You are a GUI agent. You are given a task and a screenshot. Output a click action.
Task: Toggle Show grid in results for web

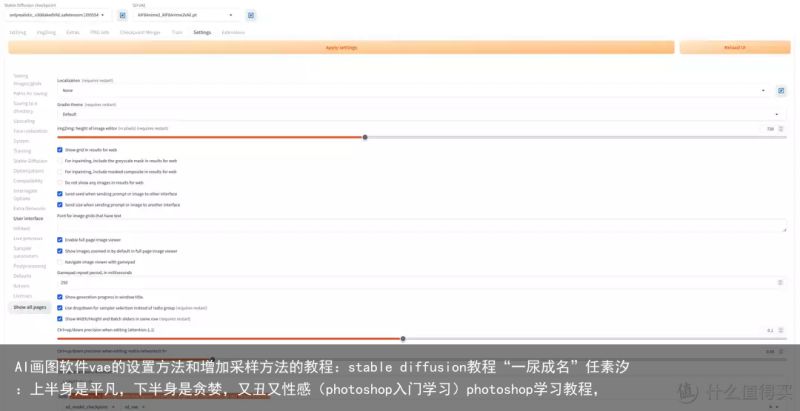click(60, 150)
